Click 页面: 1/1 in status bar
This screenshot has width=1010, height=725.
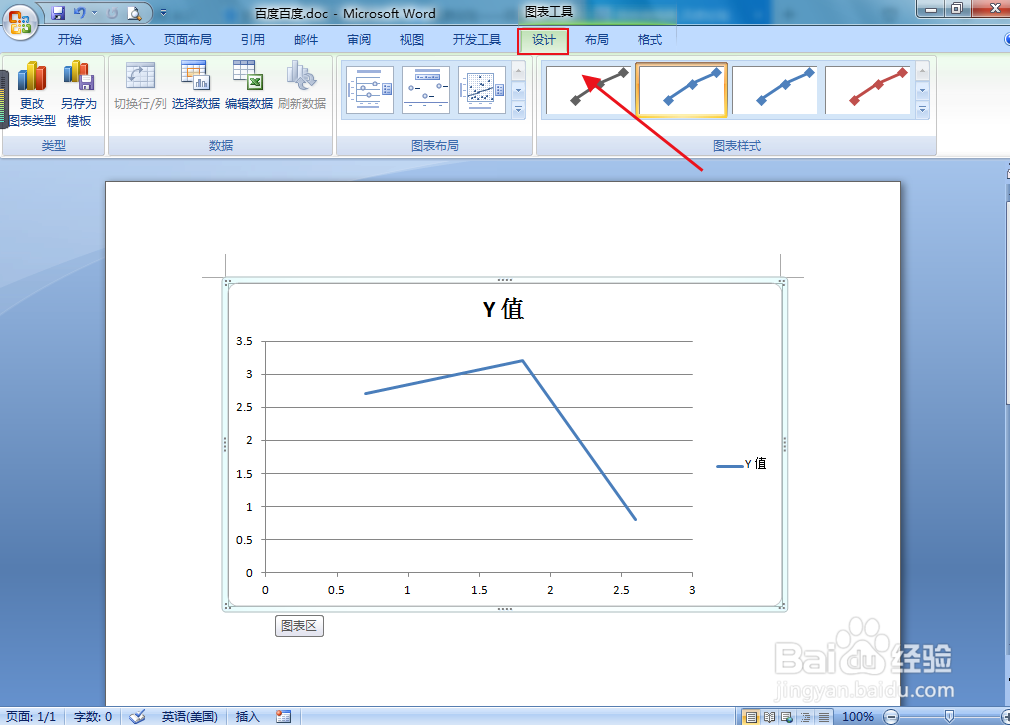(31, 717)
